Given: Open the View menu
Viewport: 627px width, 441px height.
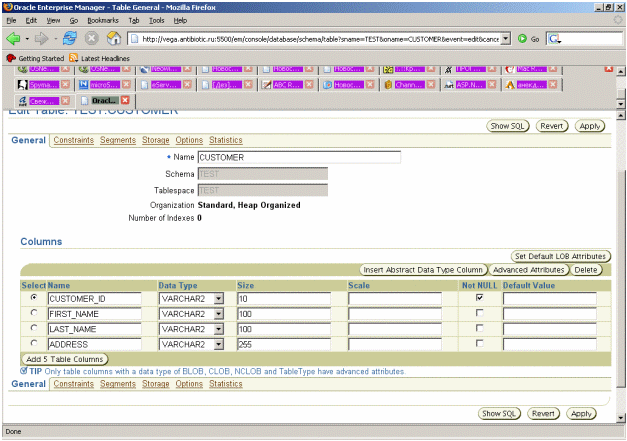Looking at the screenshot, I should pos(53,20).
